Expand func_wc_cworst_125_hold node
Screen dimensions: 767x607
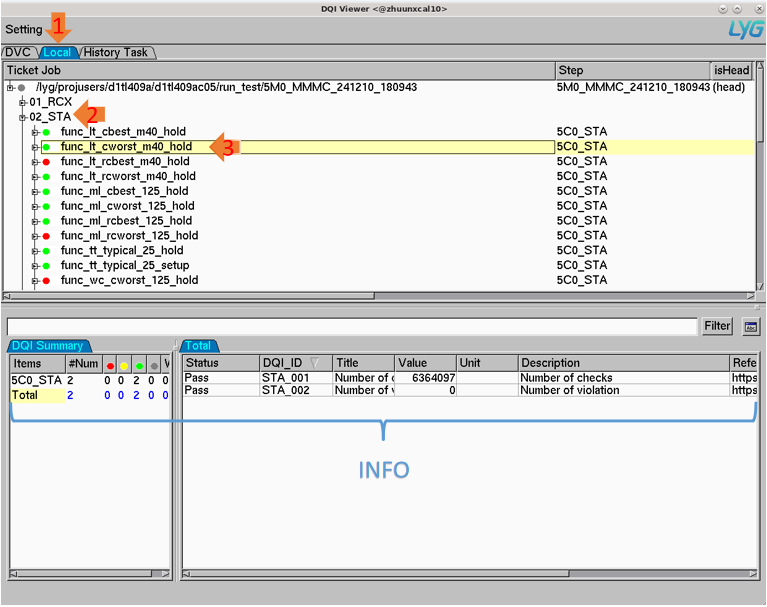35,281
